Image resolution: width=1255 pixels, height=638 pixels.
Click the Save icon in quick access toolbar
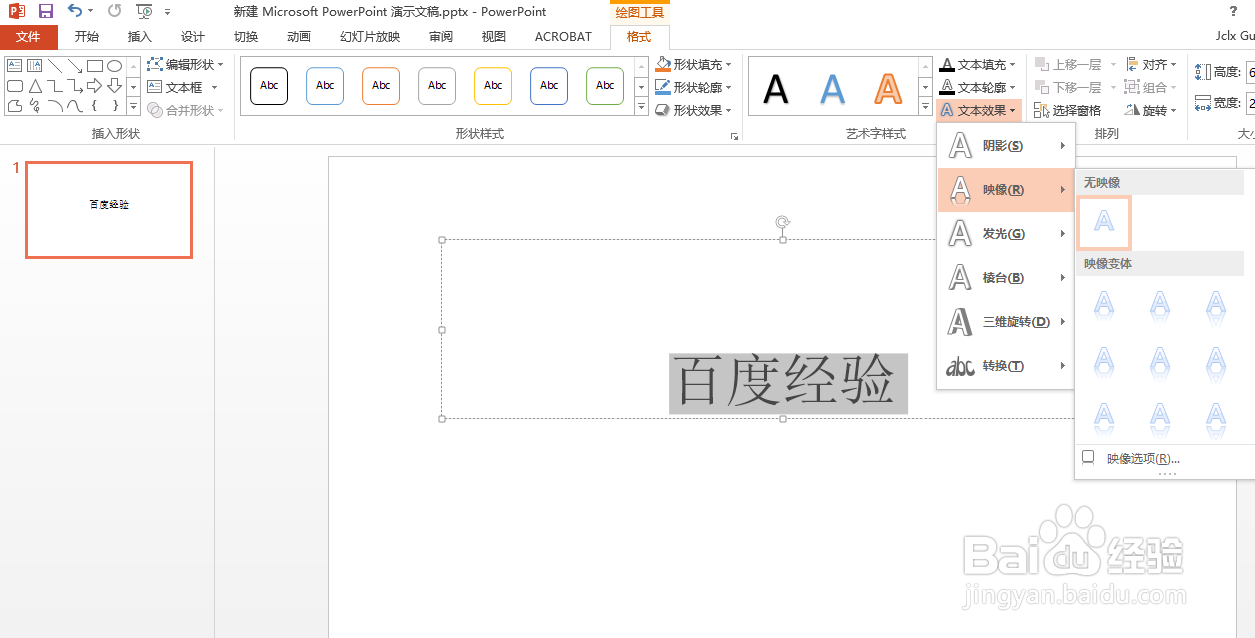click(x=45, y=11)
